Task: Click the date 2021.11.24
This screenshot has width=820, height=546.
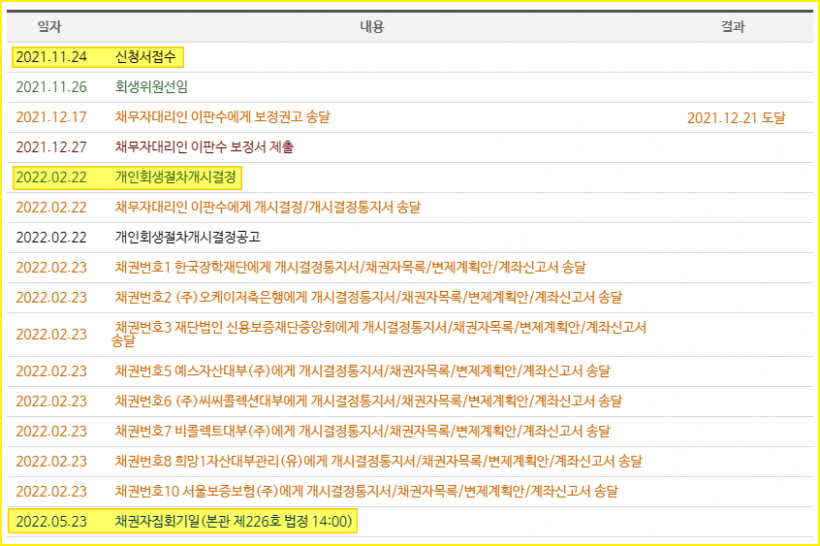Action: click(51, 57)
